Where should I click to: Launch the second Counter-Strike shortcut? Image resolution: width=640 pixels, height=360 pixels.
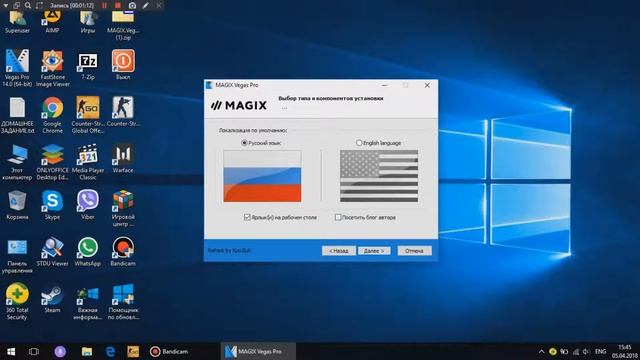tap(123, 112)
